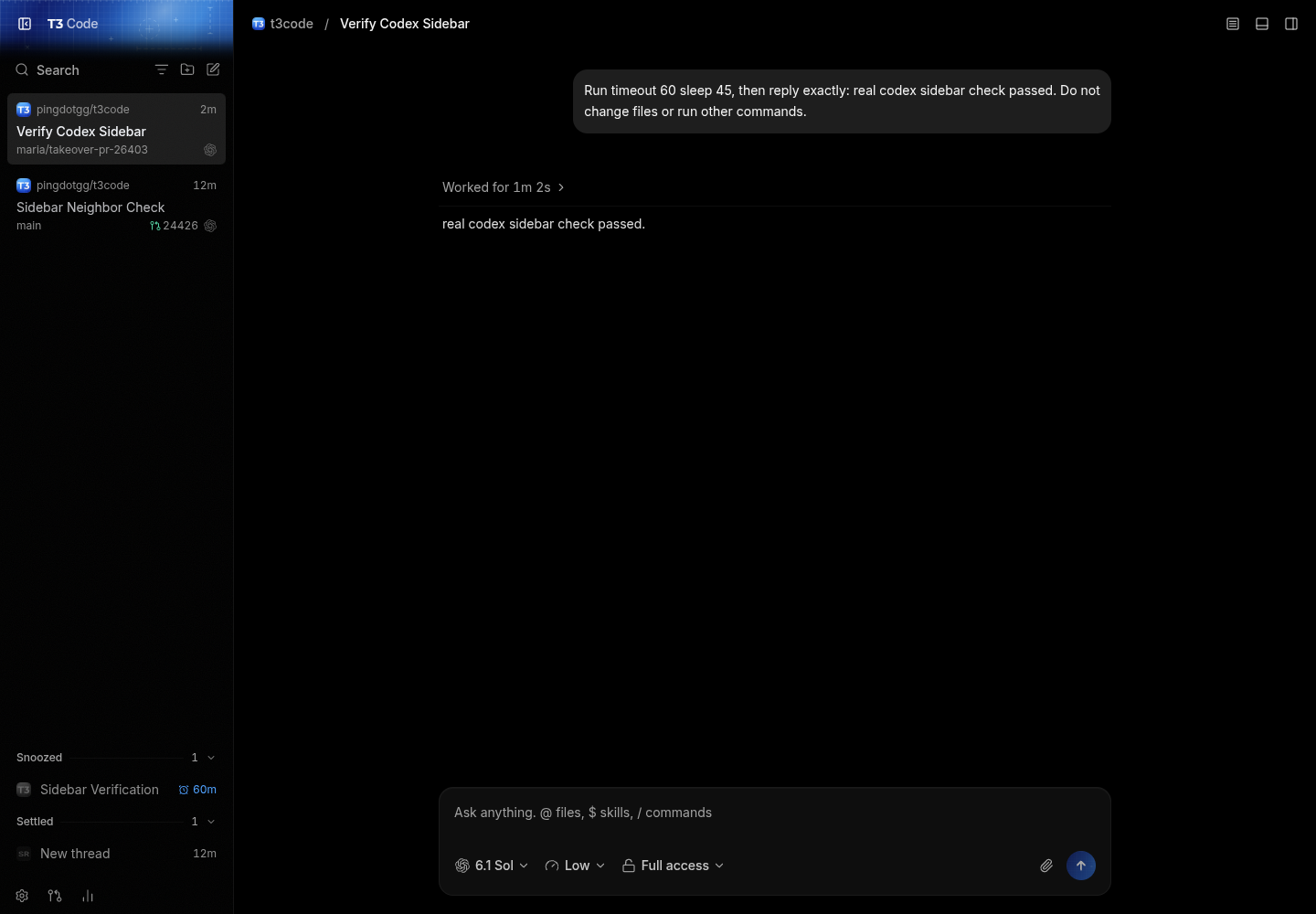Open the thread filter options icon
This screenshot has width=1316, height=914.
coord(162,69)
